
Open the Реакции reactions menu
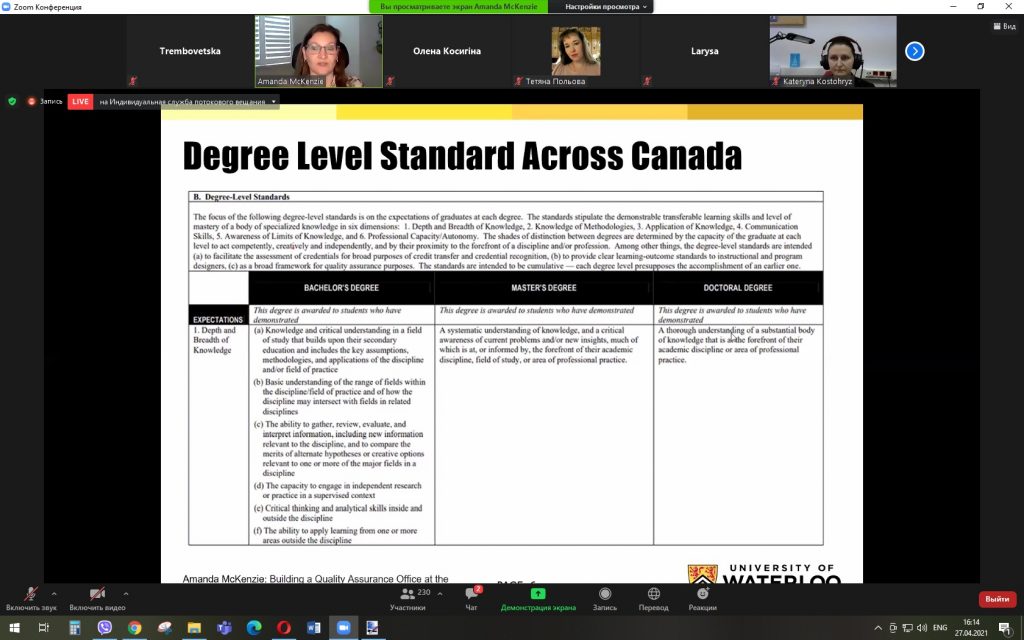pos(703,598)
